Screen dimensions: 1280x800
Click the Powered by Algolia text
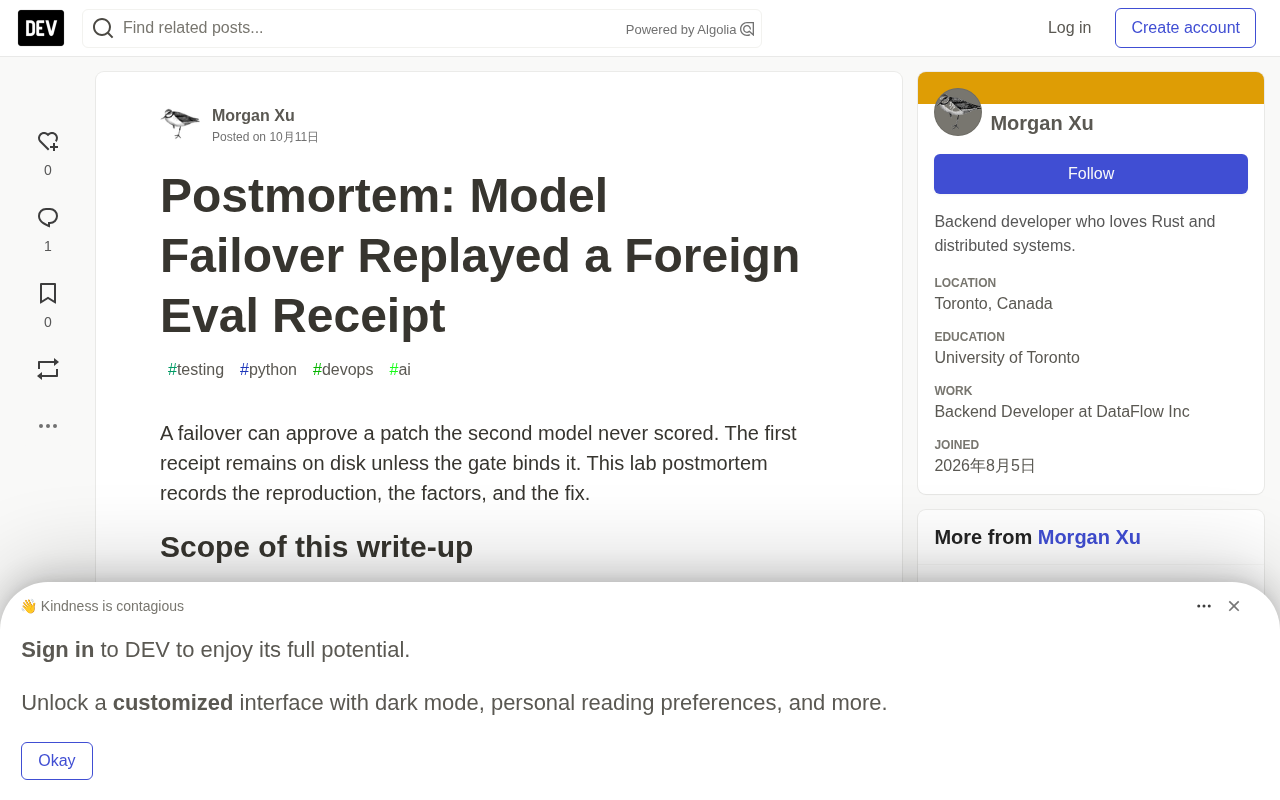click(x=681, y=30)
